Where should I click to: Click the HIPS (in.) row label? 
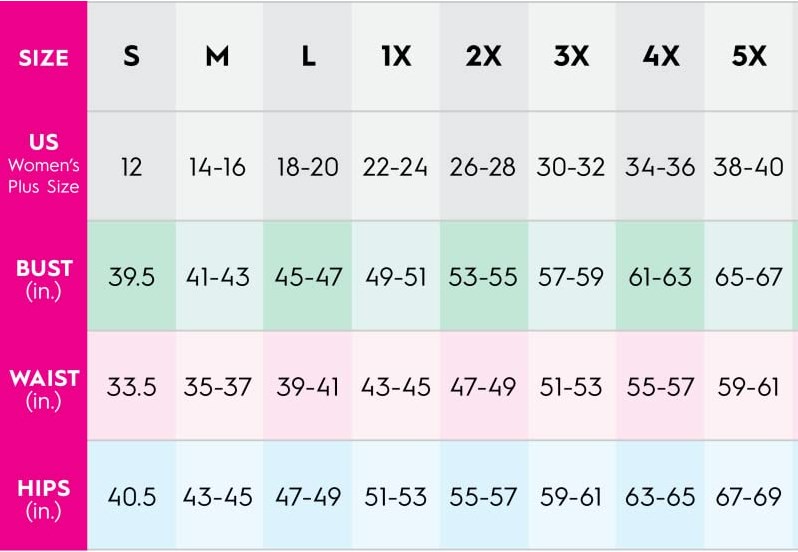[44, 499]
